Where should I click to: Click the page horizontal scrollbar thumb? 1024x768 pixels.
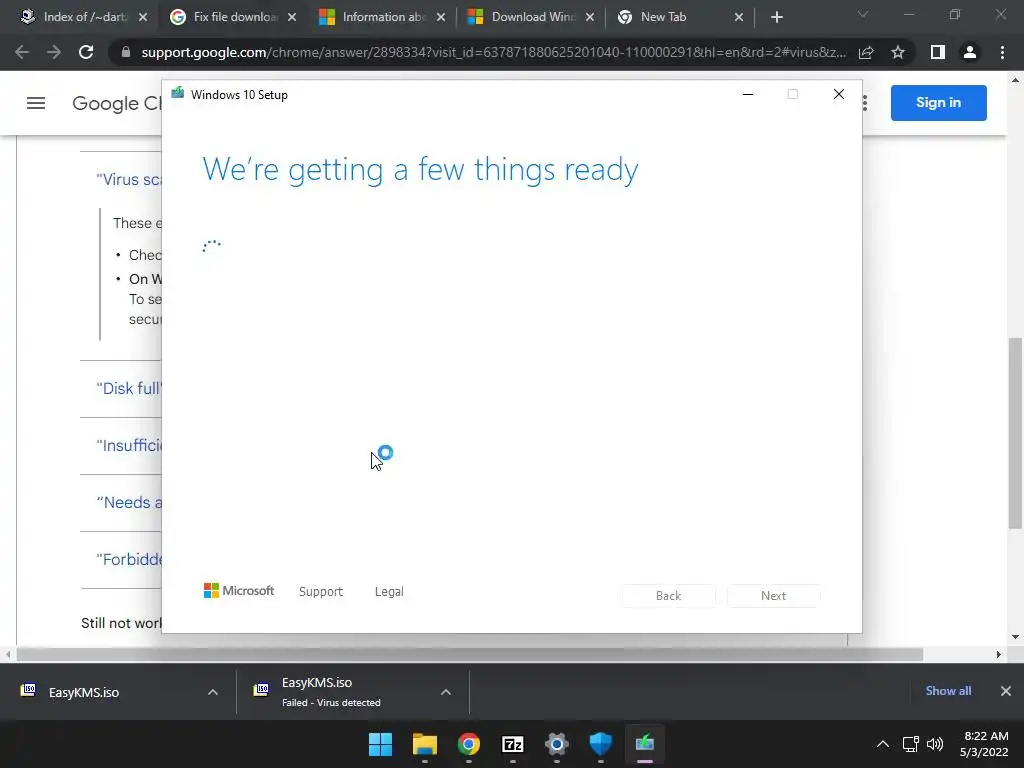click(470, 654)
